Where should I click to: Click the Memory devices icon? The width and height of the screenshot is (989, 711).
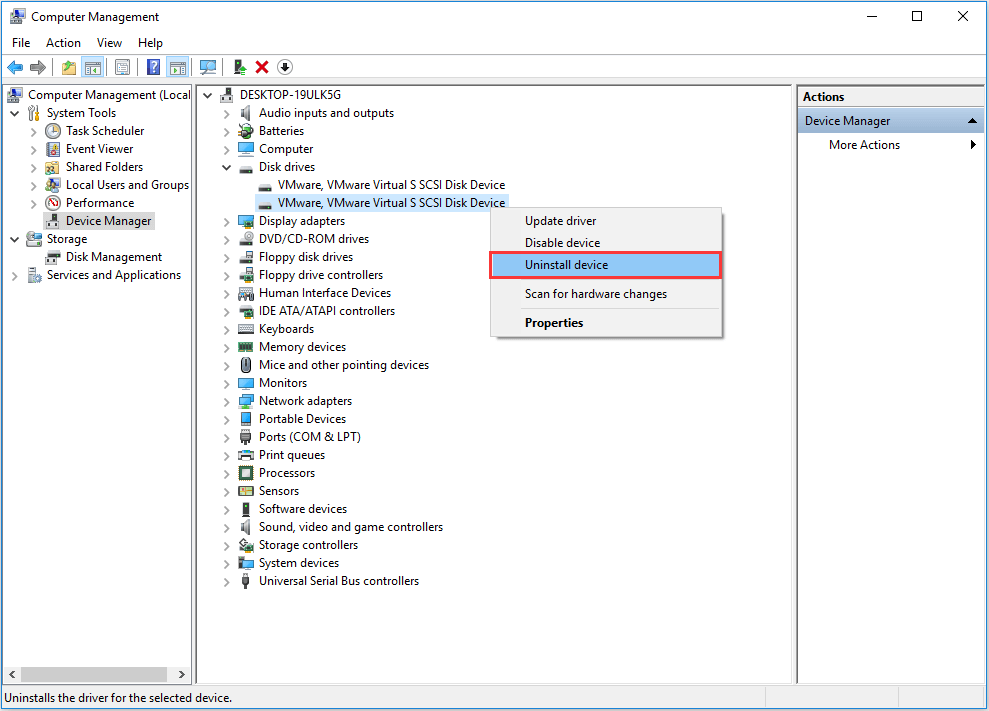(245, 347)
